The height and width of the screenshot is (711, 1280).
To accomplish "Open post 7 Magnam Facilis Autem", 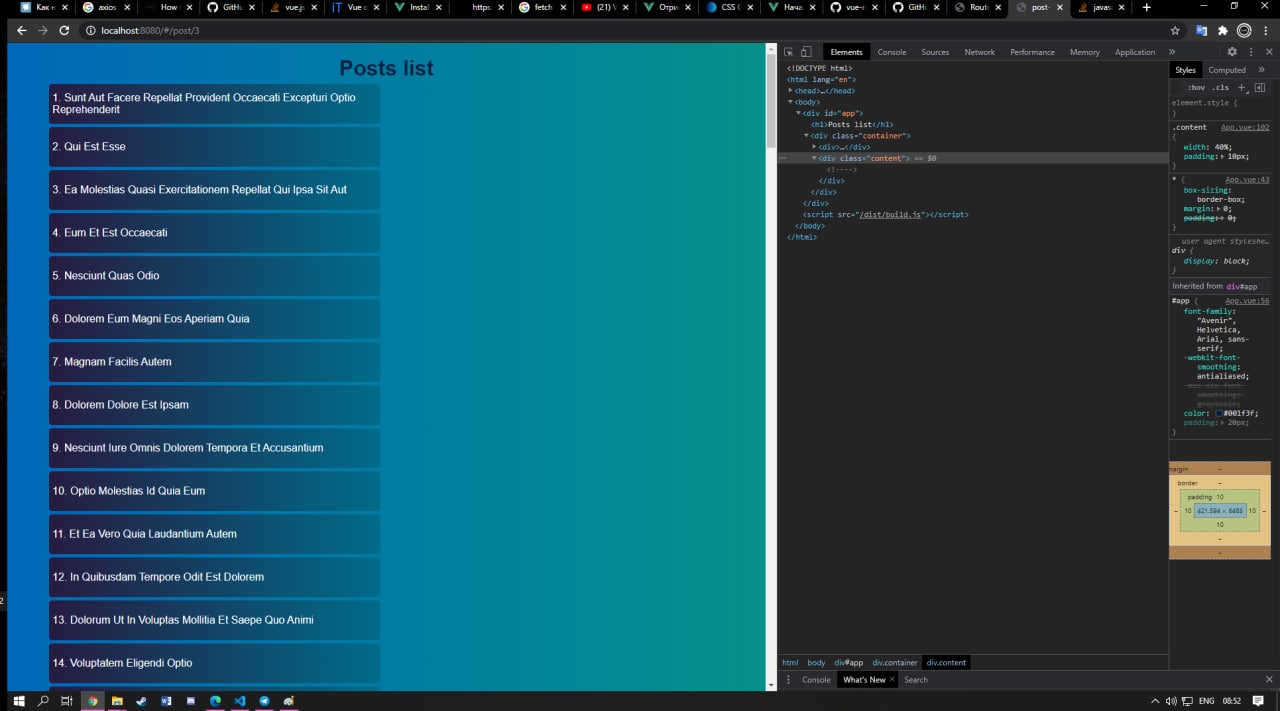I will click(215, 362).
